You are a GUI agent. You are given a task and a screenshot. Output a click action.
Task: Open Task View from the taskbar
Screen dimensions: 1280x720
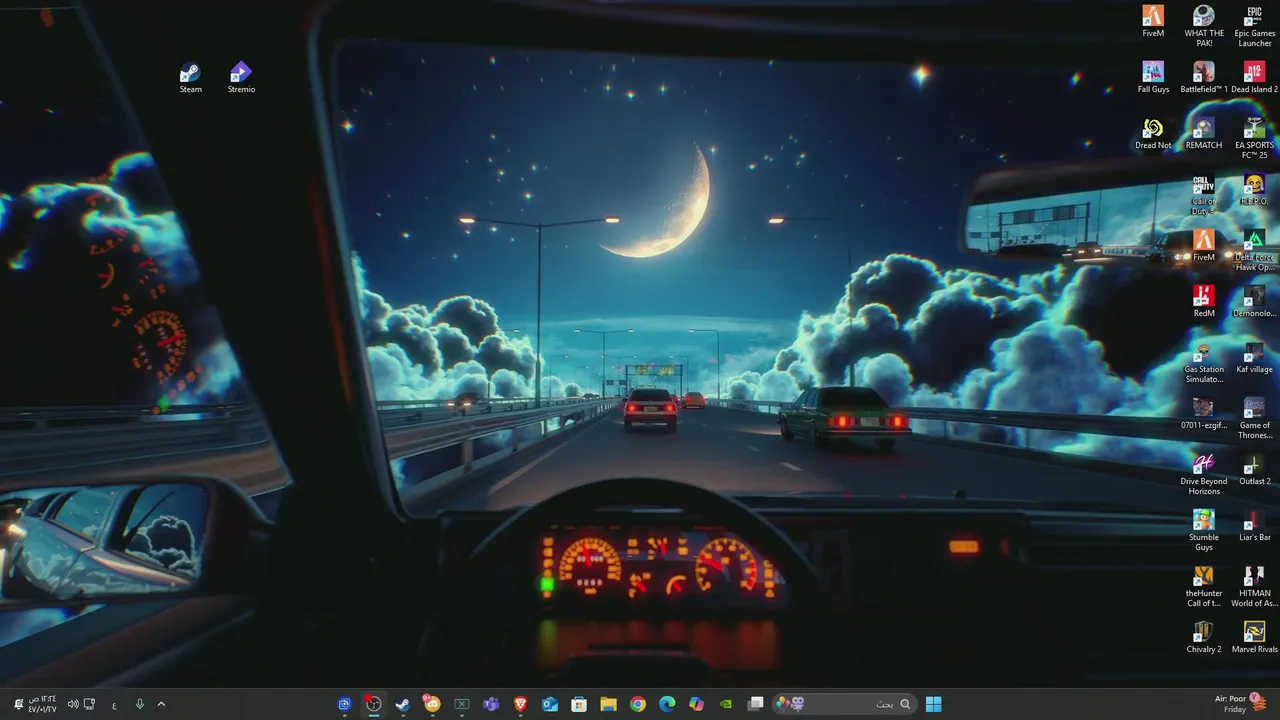click(x=756, y=704)
